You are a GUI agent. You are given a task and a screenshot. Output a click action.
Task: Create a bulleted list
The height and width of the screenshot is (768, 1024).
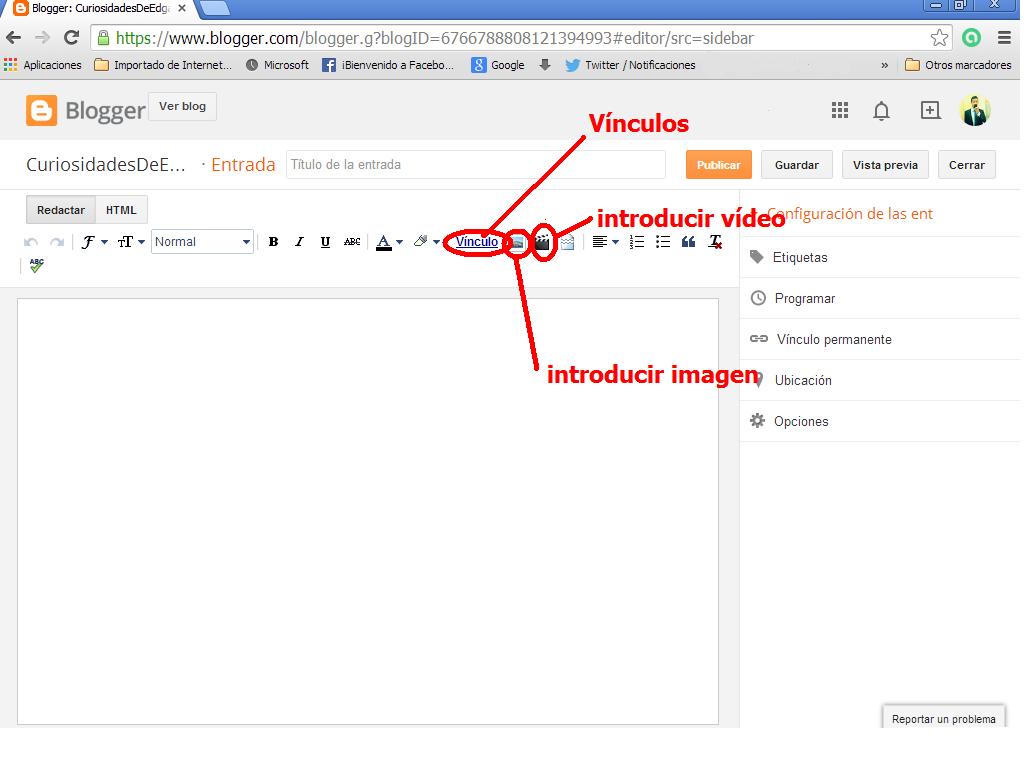coord(663,242)
